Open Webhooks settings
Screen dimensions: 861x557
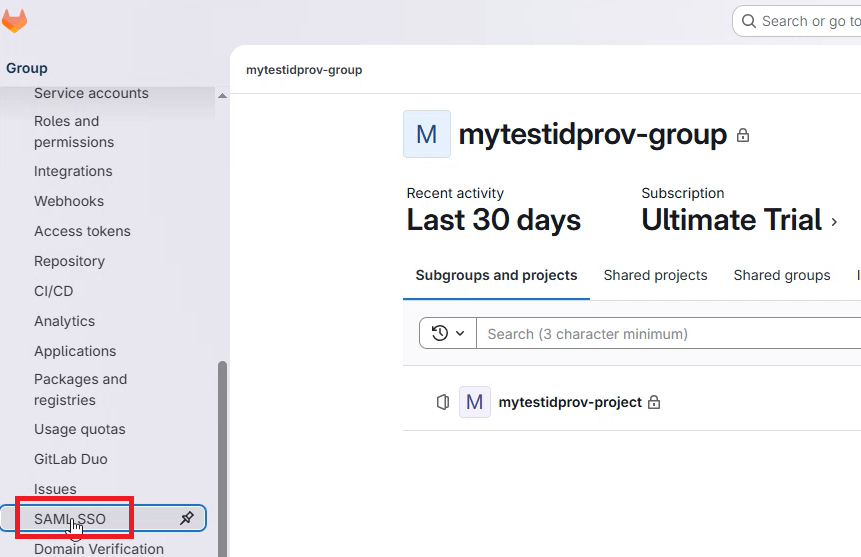tap(69, 201)
